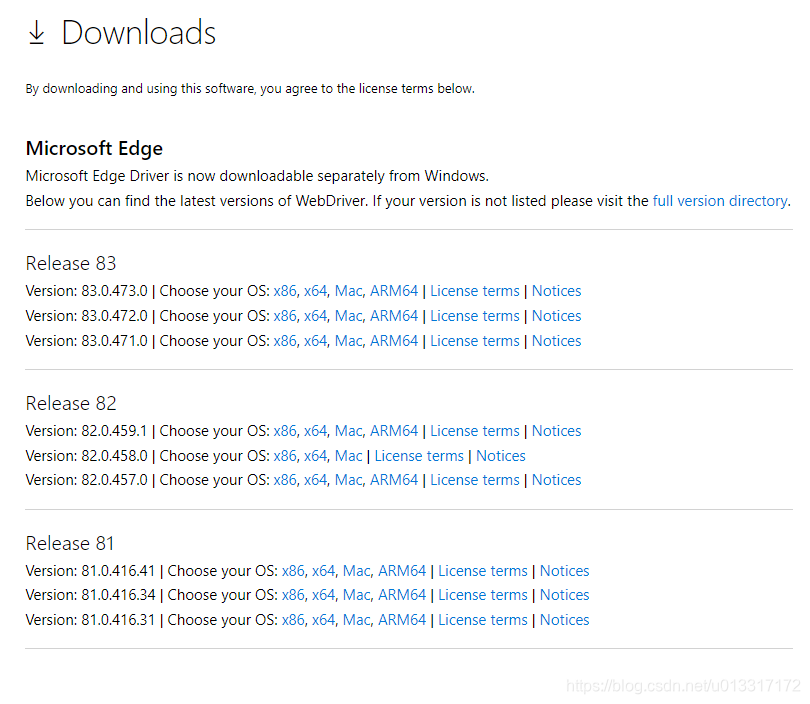810x704 pixels.
Task: Click the download arrow icon beside Downloads
Action: pos(36,33)
